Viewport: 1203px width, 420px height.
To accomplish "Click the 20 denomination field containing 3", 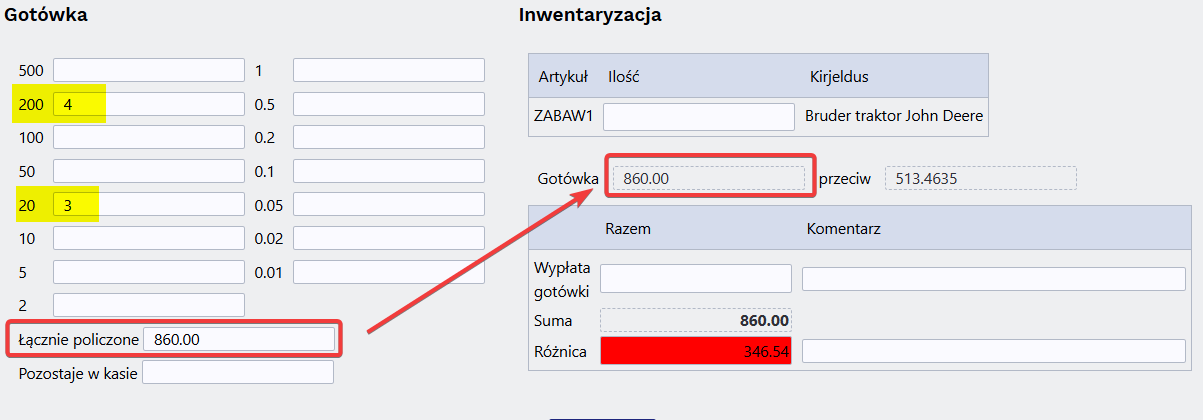I will [x=148, y=204].
